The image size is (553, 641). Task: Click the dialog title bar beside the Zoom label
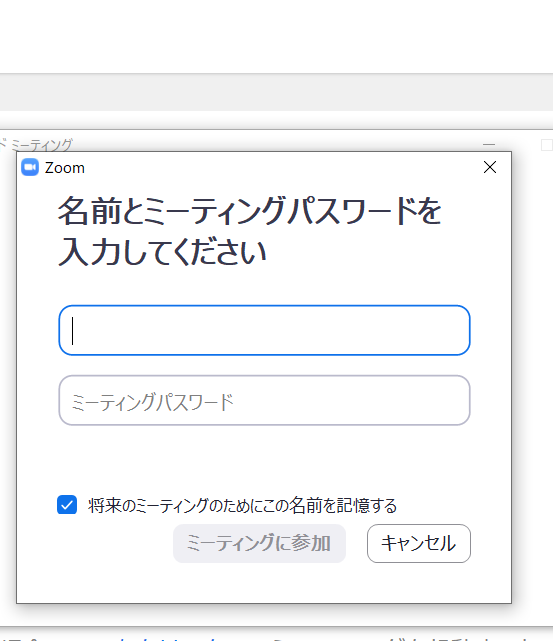click(x=282, y=167)
